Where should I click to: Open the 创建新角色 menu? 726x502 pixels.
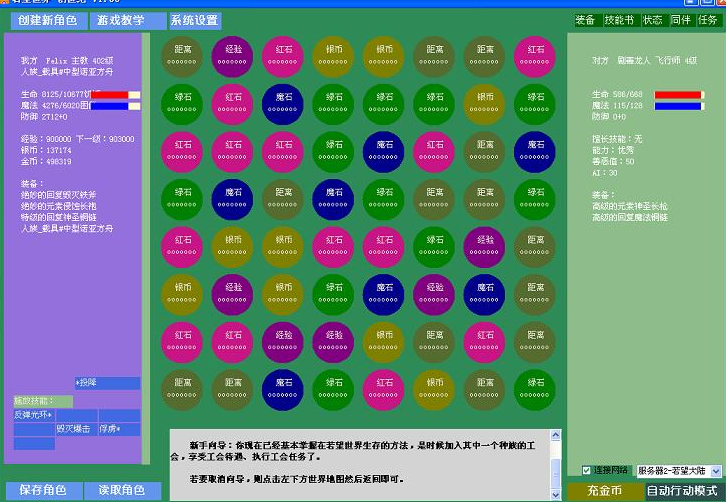tap(48, 20)
